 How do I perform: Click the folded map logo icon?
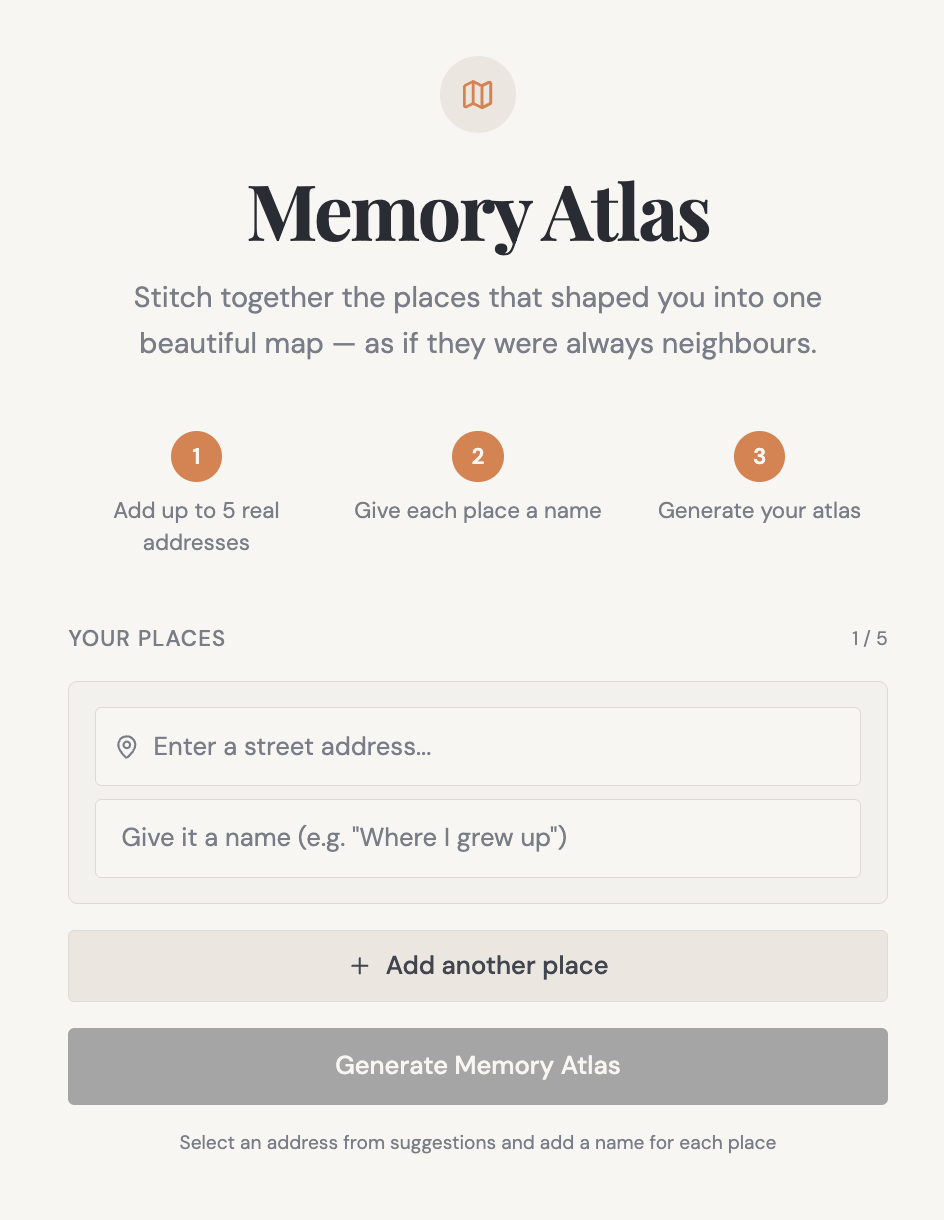coord(478,95)
